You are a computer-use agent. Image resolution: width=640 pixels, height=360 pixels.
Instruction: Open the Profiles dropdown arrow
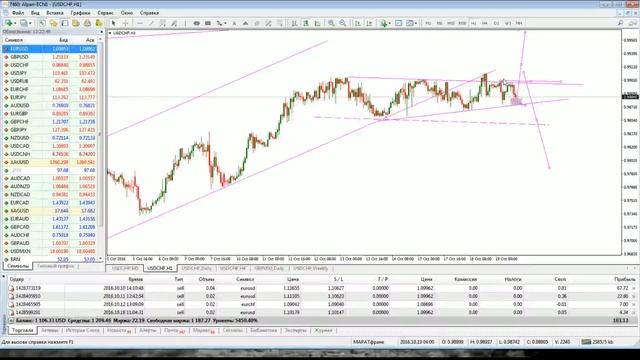[30, 23]
